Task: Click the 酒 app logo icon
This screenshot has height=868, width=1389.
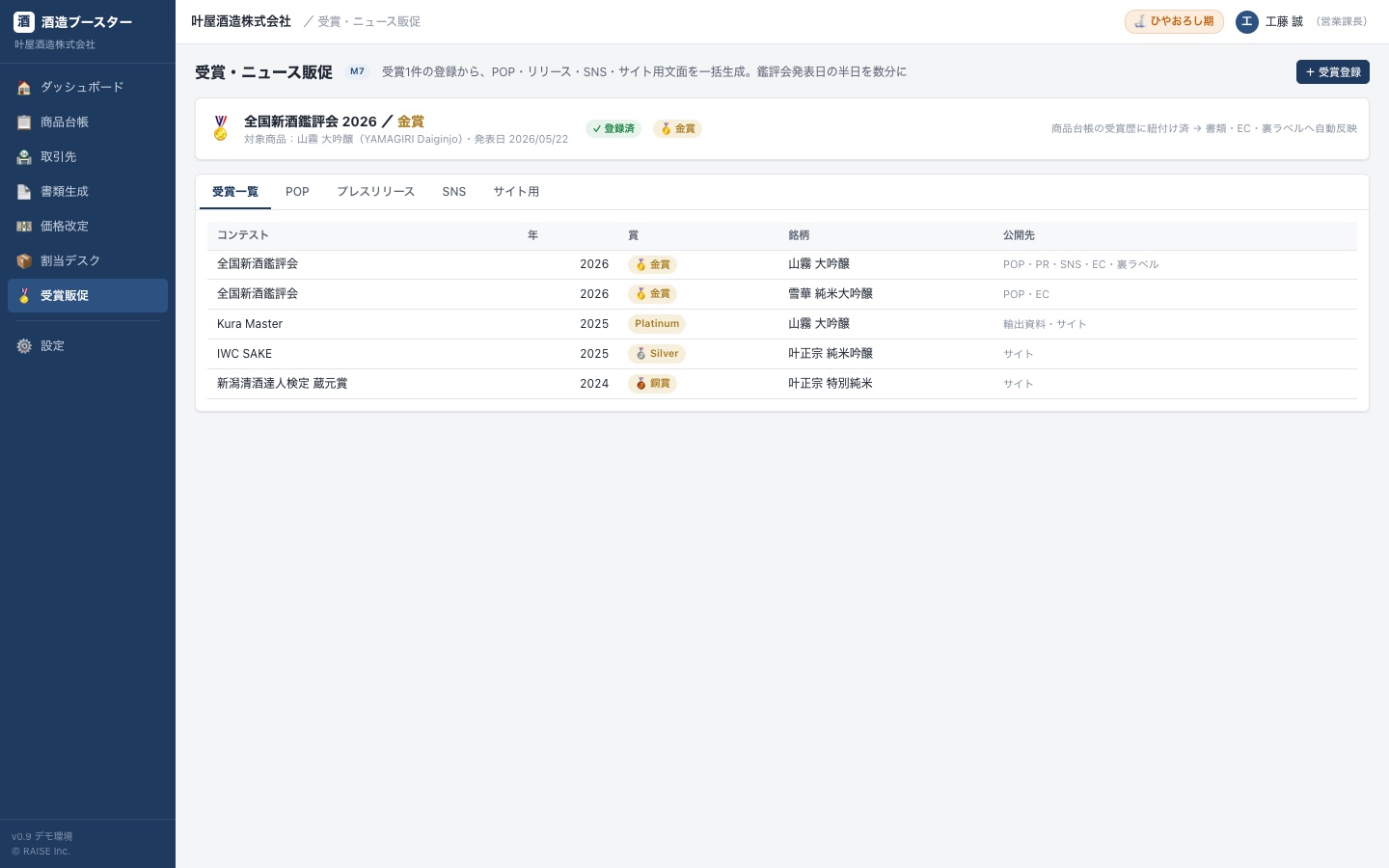Action: click(x=24, y=22)
